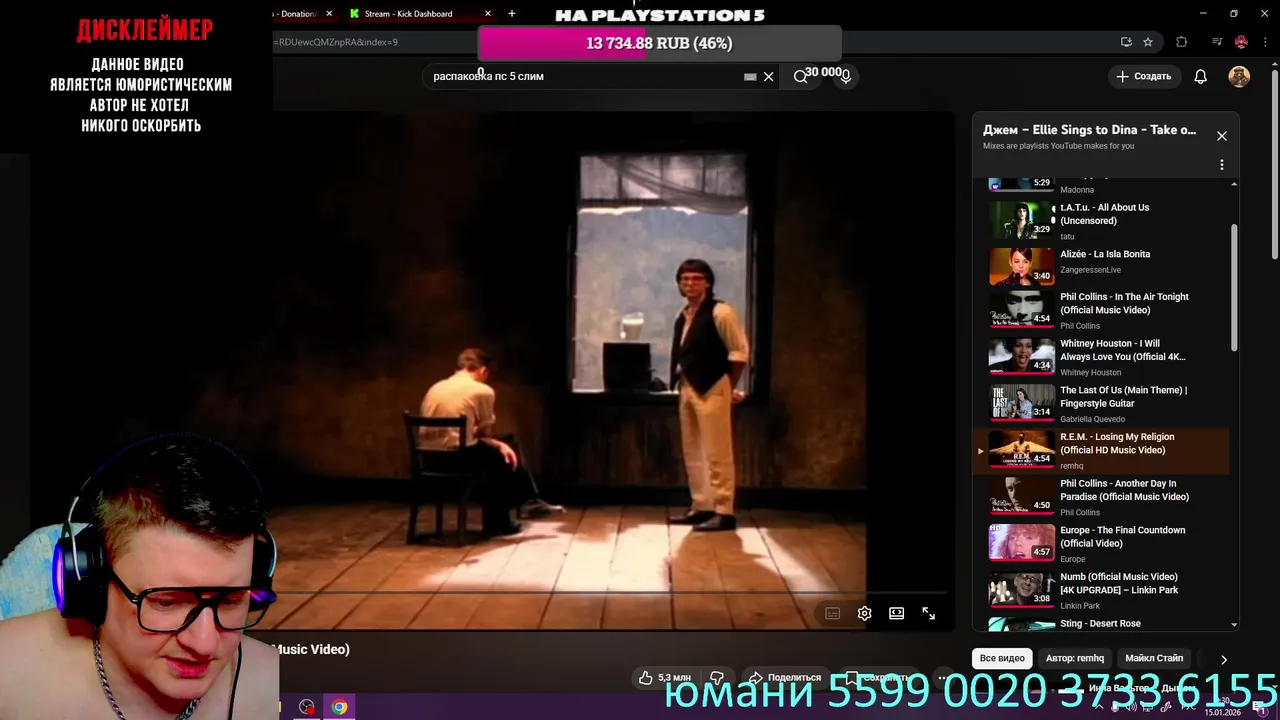Click the scroll-up arrow of the playlist
The width and height of the screenshot is (1280, 720).
[x=1234, y=184]
